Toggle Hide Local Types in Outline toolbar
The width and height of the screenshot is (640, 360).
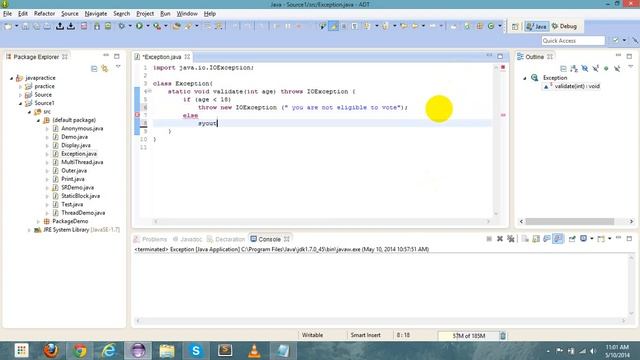[617, 69]
